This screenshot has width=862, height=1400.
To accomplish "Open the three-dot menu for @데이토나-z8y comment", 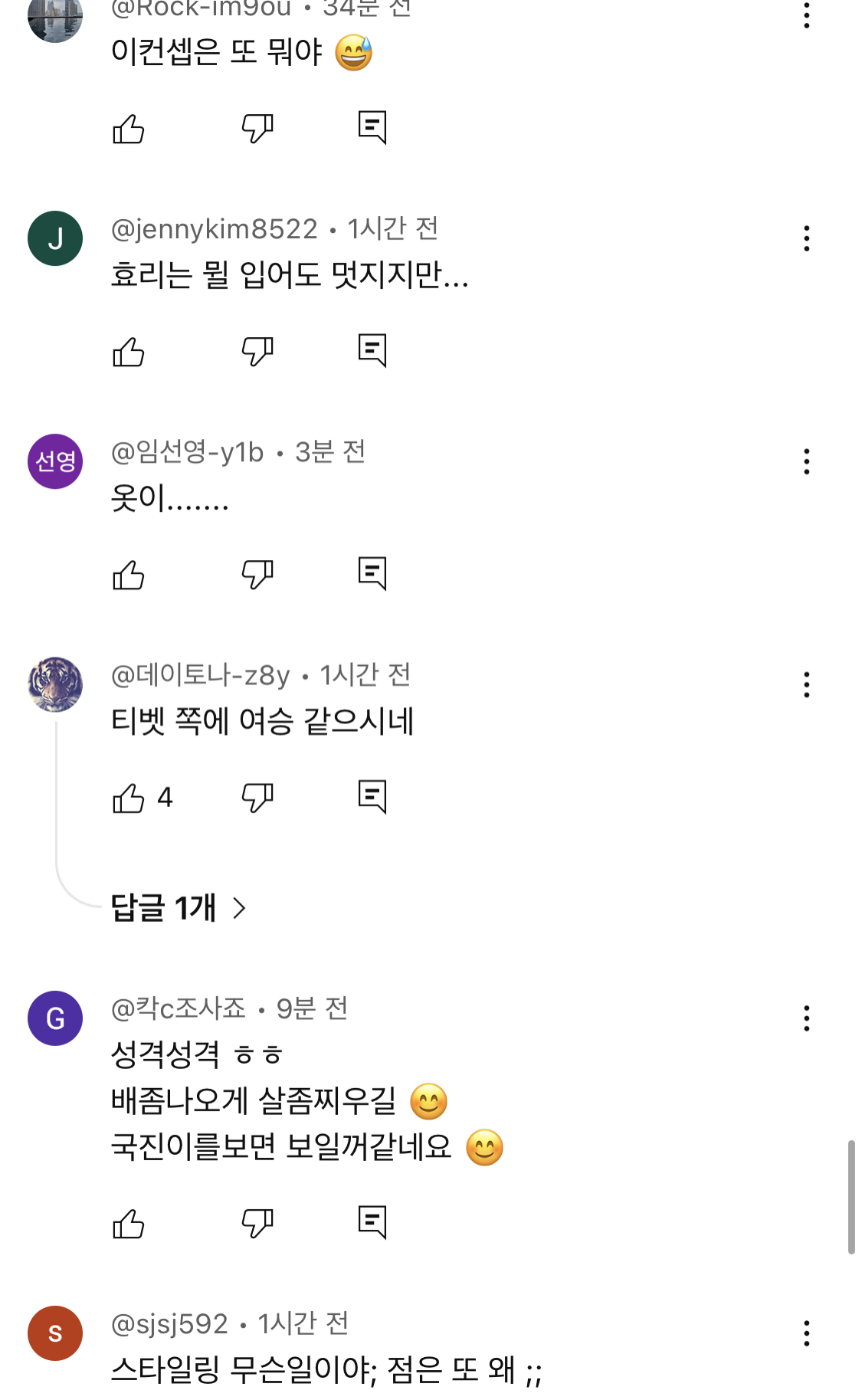I will 807,684.
